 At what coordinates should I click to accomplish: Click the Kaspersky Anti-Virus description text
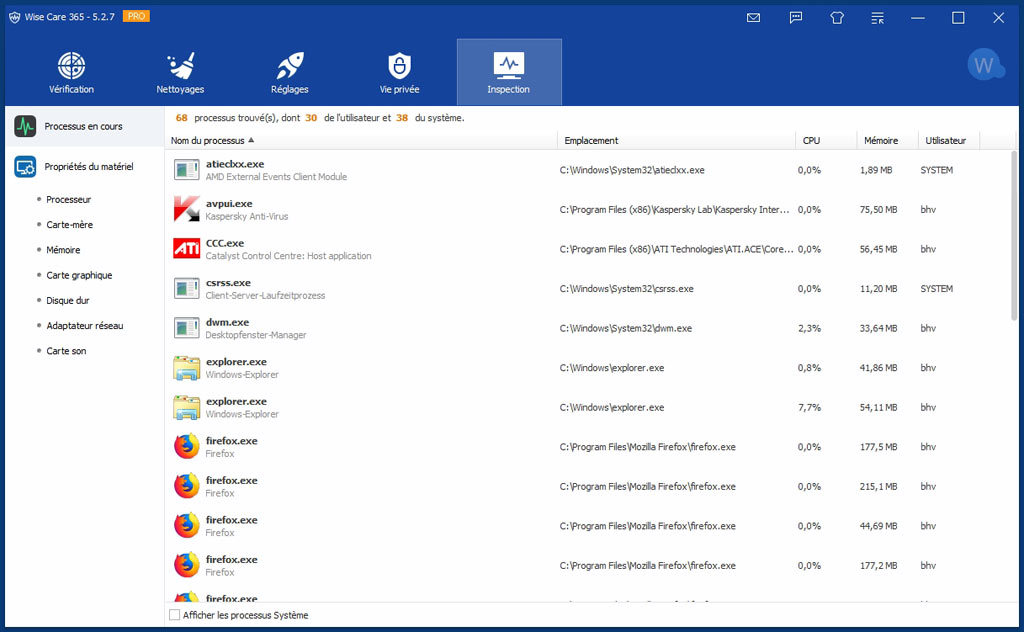tap(247, 216)
